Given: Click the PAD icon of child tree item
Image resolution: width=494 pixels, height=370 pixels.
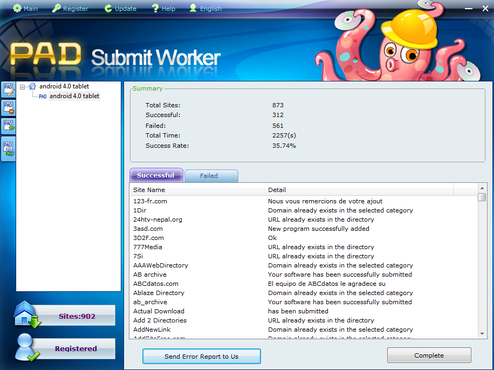Looking at the screenshot, I should 43,96.
